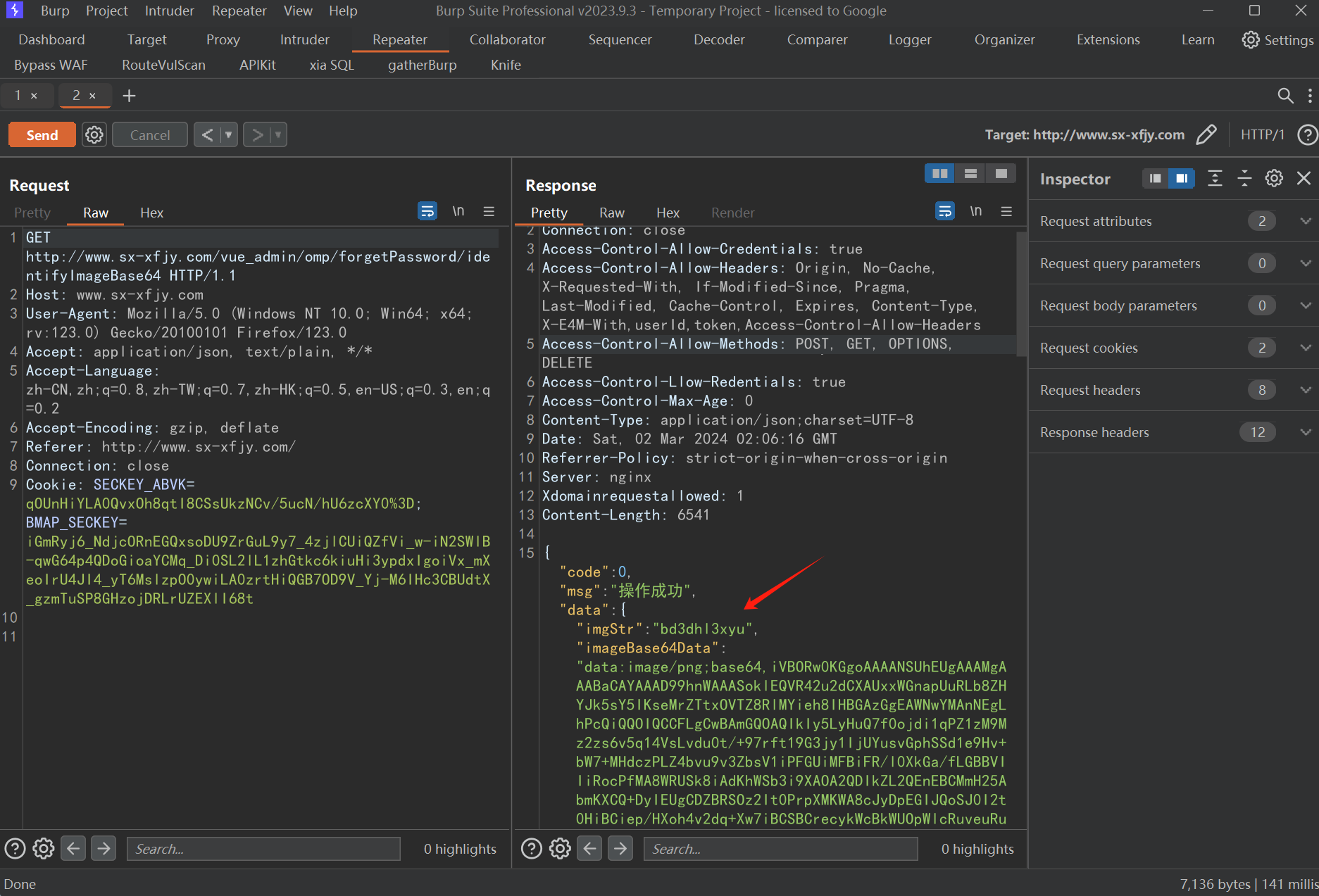Open Inspector settings gear icon
Screen dimensions: 1319x896
click(1274, 179)
